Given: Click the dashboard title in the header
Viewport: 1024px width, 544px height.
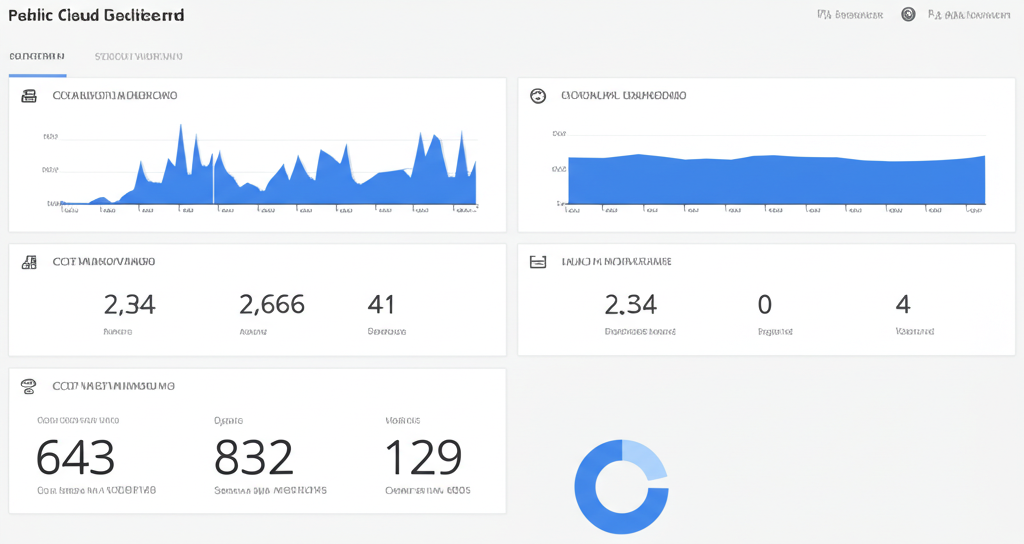Looking at the screenshot, I should pyautogui.click(x=96, y=15).
